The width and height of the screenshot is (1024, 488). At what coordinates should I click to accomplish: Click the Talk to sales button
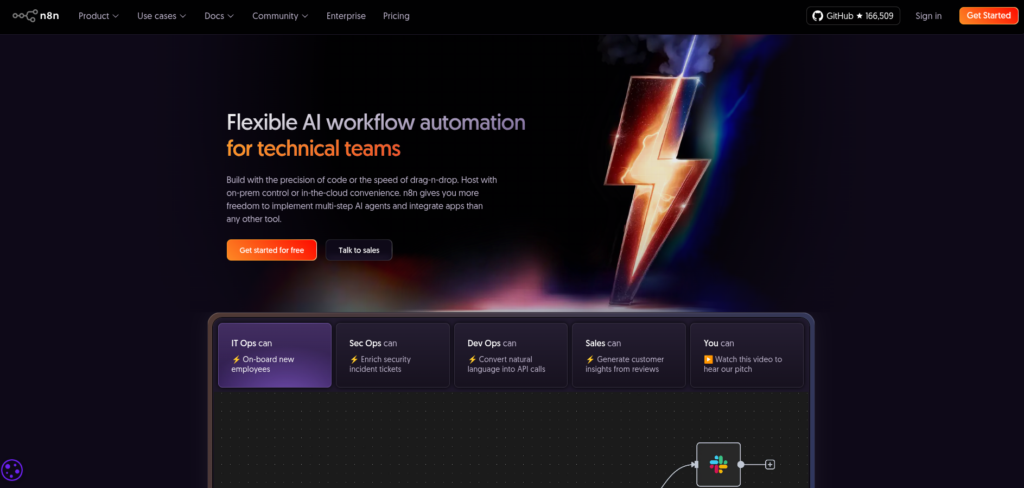click(x=359, y=250)
